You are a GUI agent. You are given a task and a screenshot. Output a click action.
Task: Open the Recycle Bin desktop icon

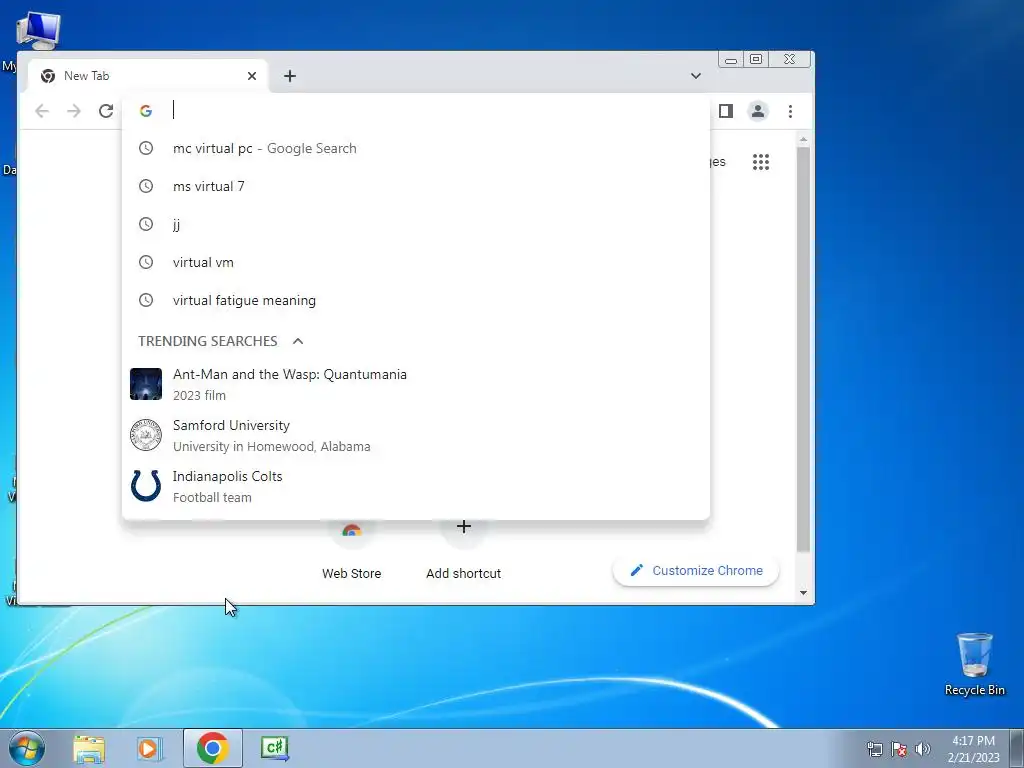coord(974,664)
